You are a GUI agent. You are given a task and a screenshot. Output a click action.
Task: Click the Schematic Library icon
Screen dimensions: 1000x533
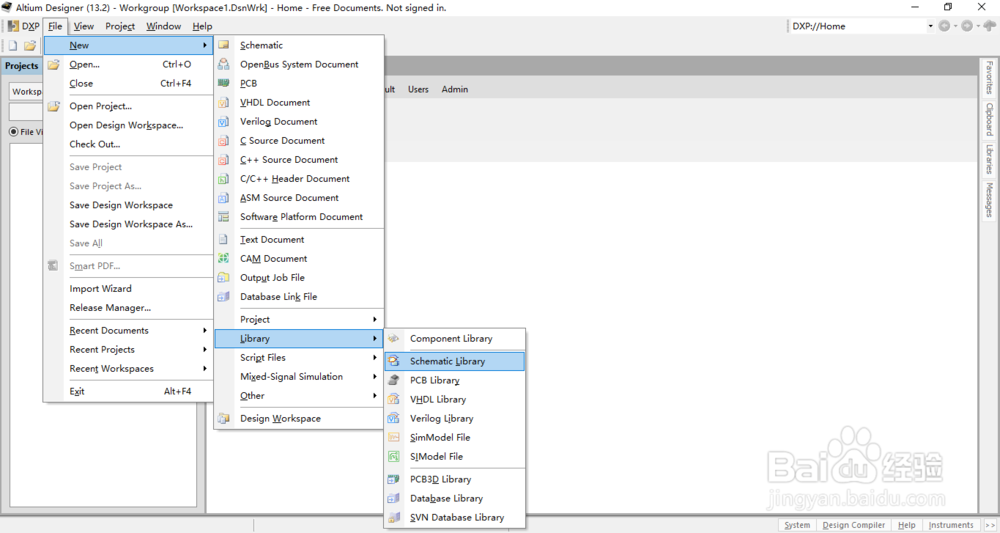[393, 361]
